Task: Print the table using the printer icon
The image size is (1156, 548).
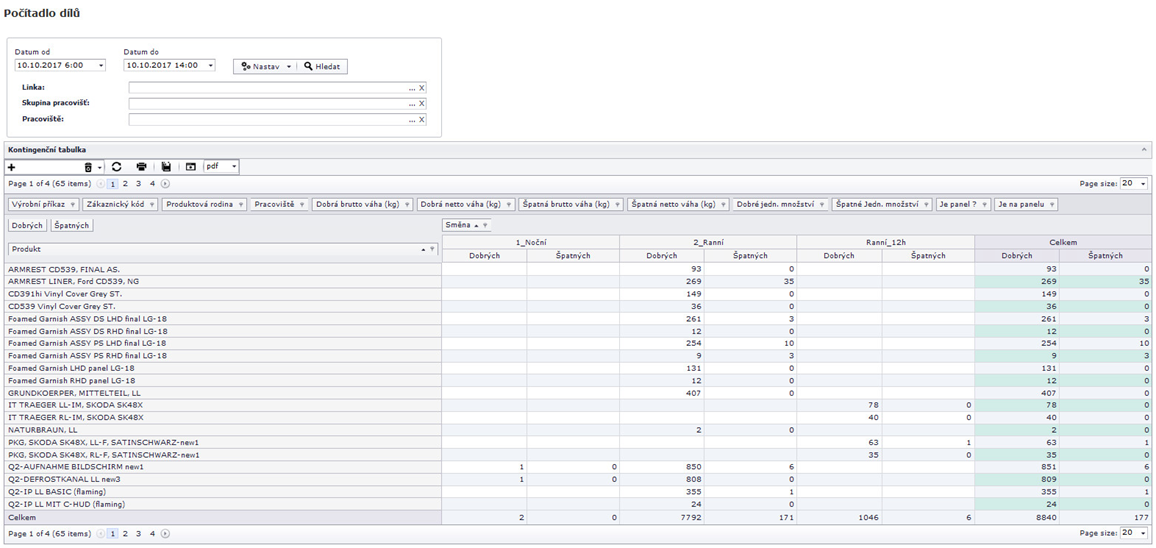Action: pyautogui.click(x=141, y=167)
